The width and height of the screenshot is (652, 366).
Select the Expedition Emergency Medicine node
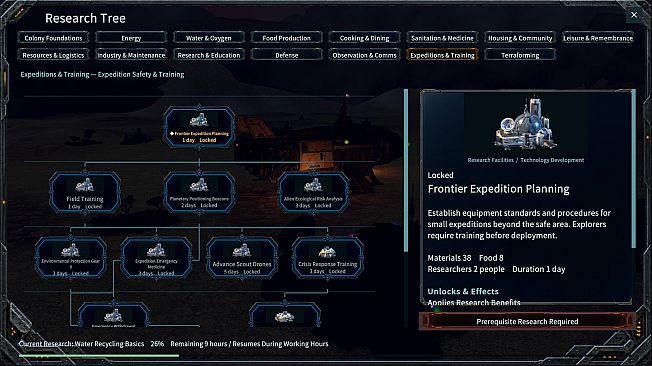(x=156, y=257)
